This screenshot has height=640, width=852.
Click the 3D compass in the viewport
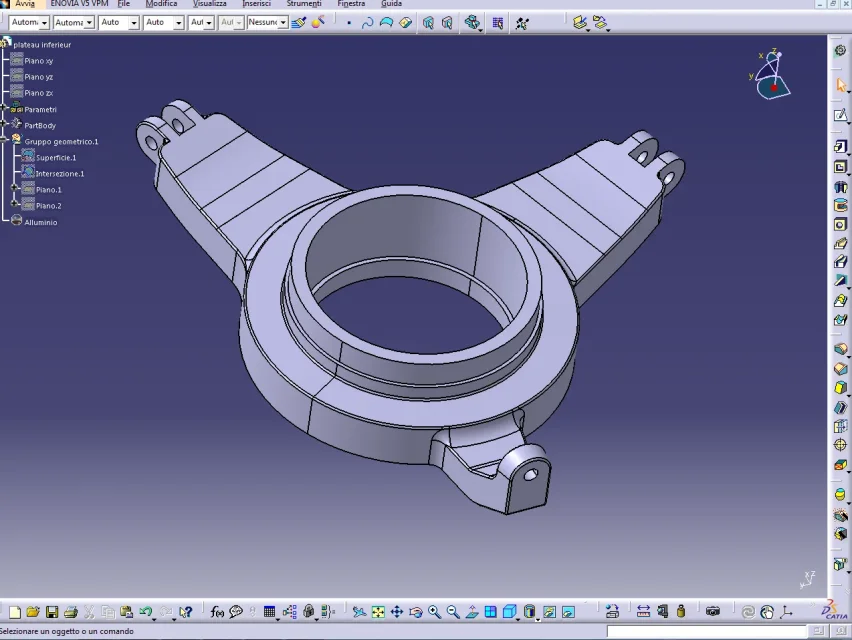[772, 74]
